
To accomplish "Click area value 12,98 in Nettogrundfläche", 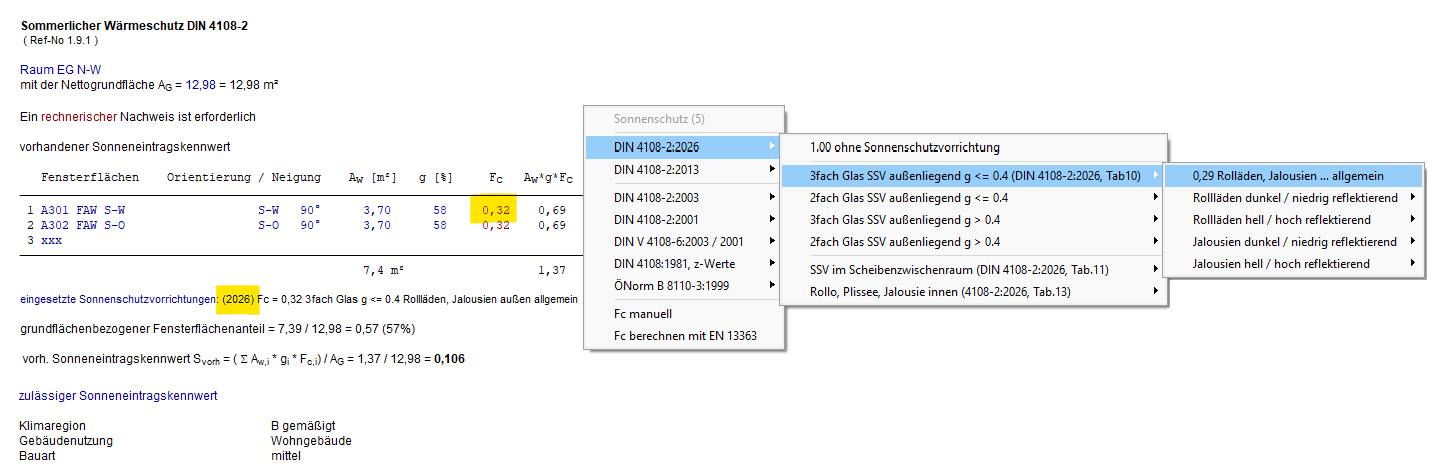I will 201,85.
